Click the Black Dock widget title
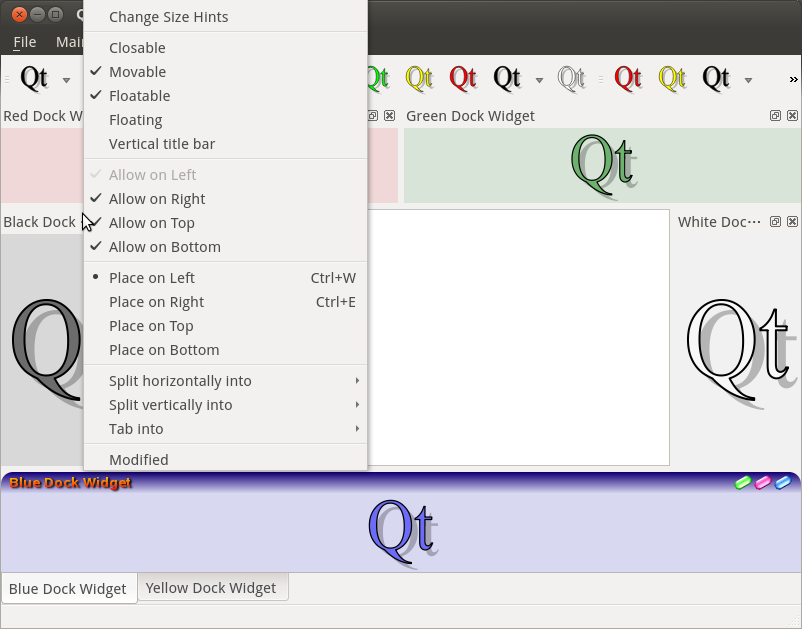 pyautogui.click(x=39, y=222)
